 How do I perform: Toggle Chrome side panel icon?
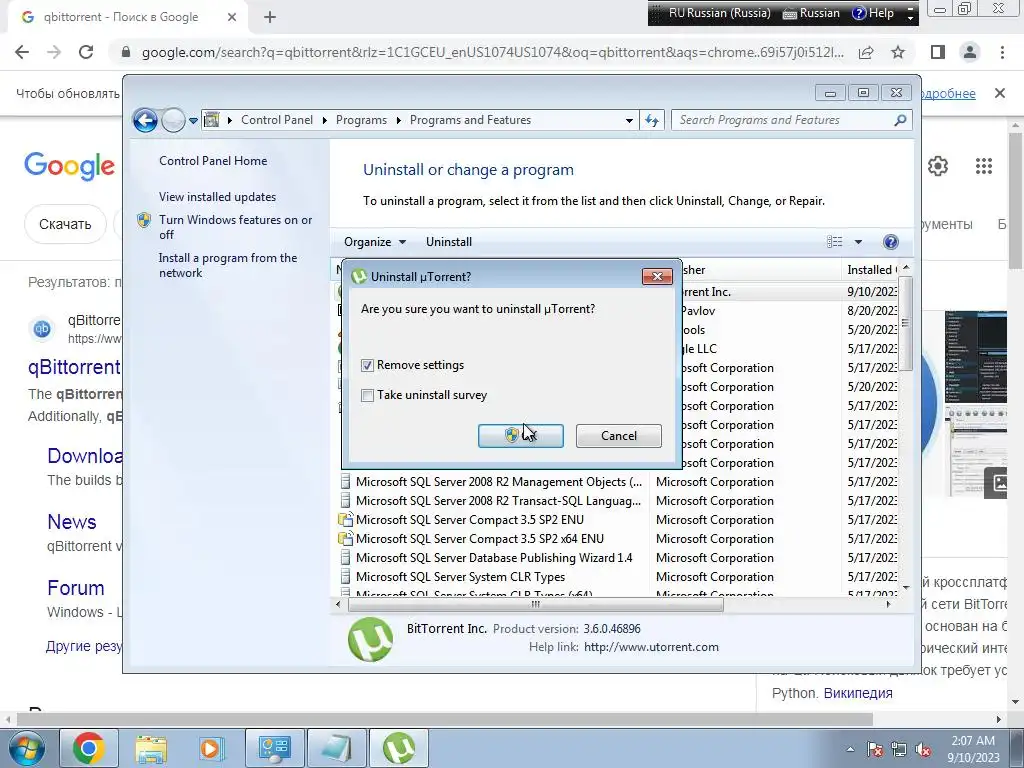[x=938, y=52]
